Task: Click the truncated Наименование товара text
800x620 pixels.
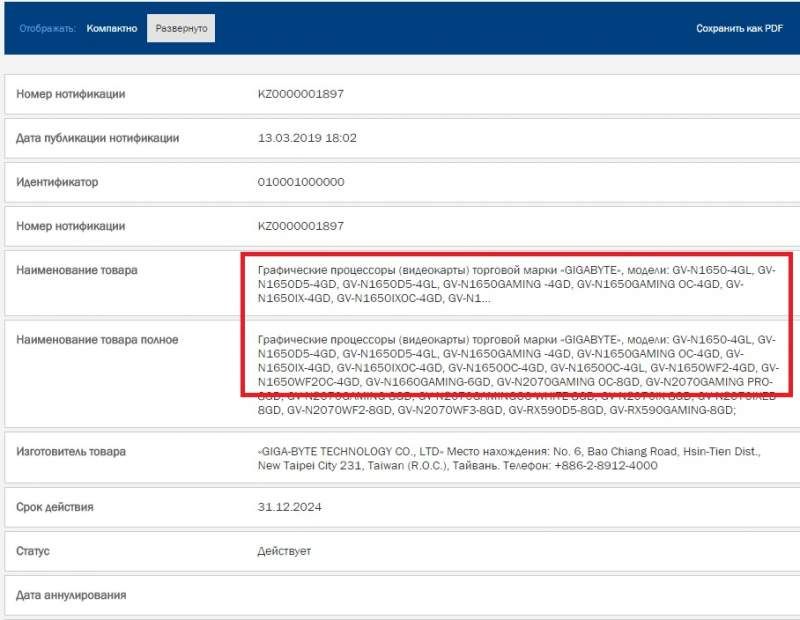Action: pyautogui.click(x=517, y=284)
